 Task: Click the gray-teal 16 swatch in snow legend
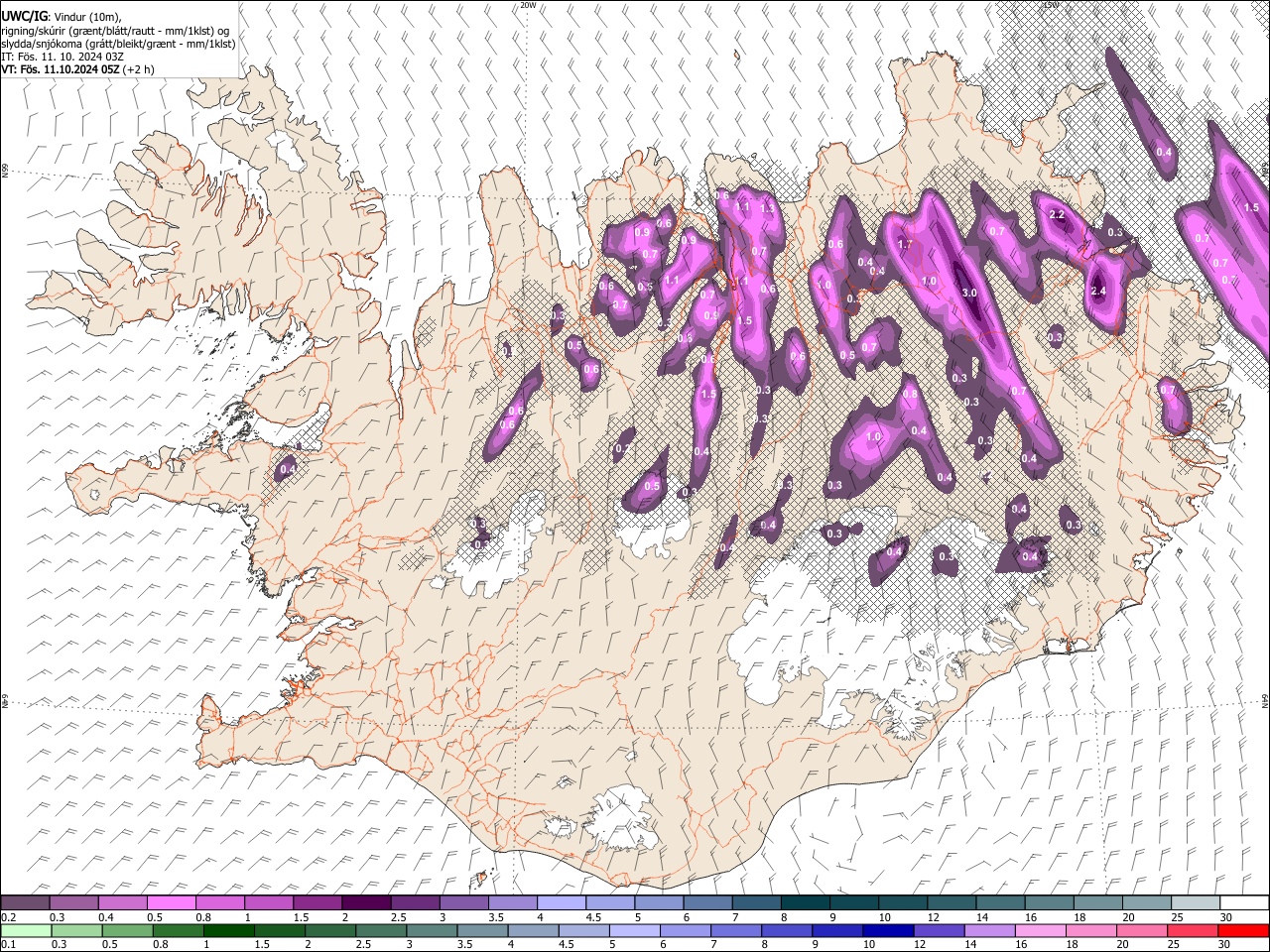[1050, 902]
